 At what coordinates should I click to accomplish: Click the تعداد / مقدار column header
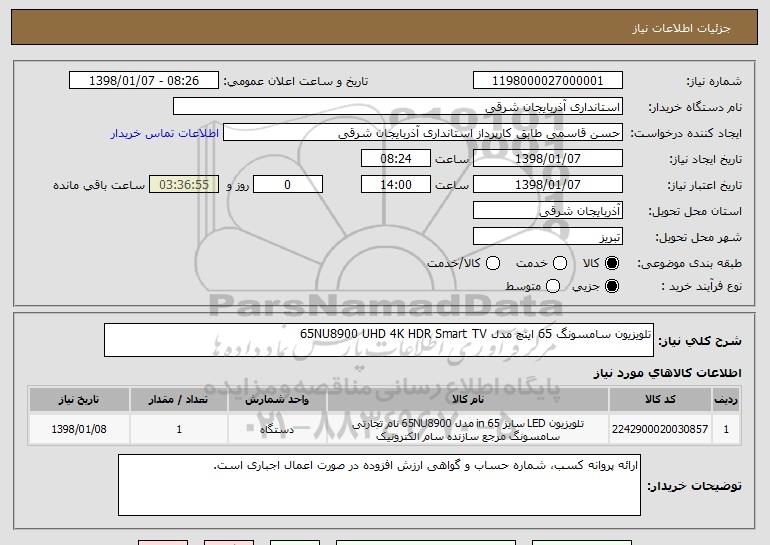click(x=179, y=400)
